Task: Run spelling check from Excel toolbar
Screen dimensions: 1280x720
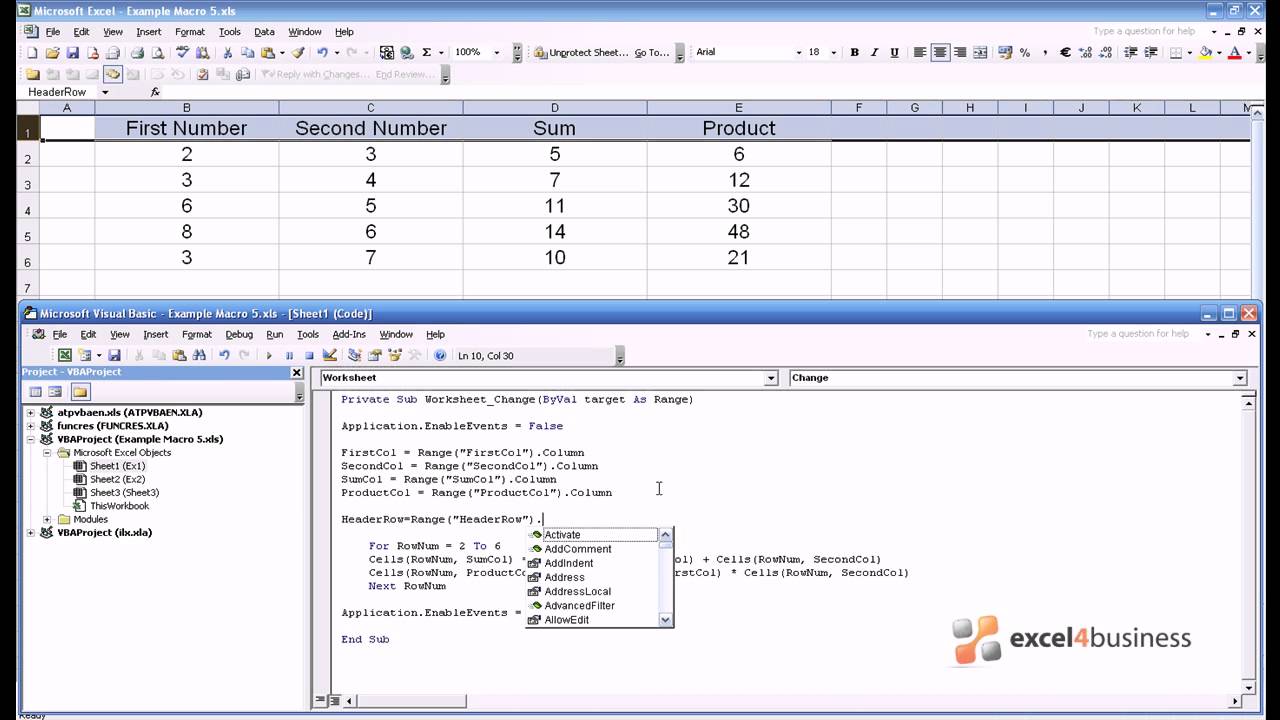Action: (x=182, y=52)
